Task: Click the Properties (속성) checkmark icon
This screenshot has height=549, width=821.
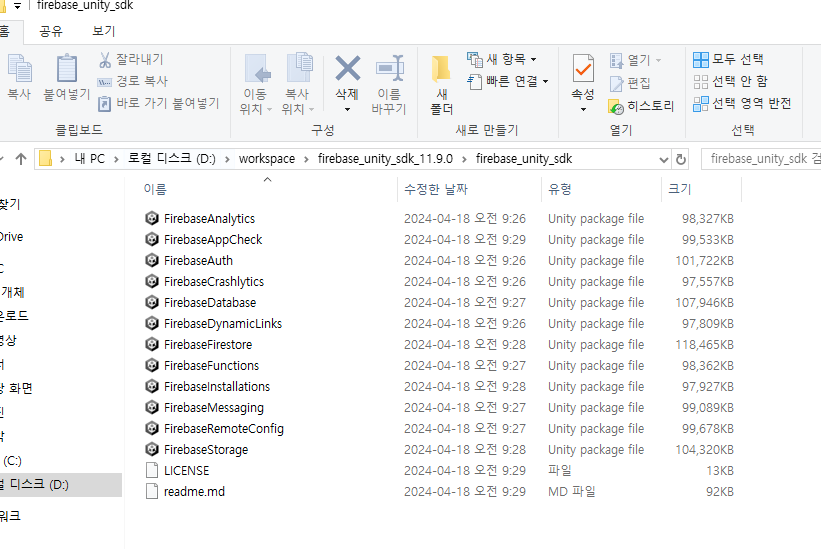Action: [583, 68]
